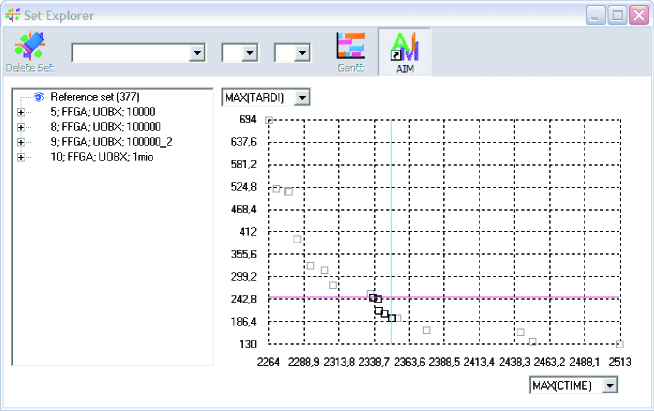Click the Delete Set toolbar icon

tap(30, 45)
